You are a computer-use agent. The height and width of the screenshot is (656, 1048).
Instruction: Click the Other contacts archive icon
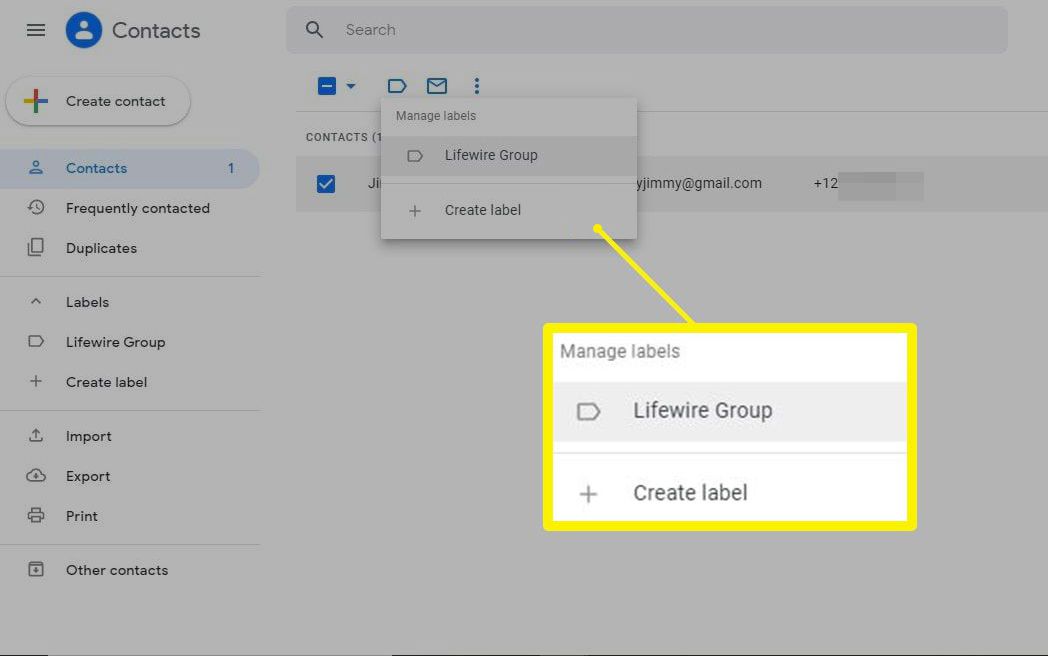click(x=36, y=569)
